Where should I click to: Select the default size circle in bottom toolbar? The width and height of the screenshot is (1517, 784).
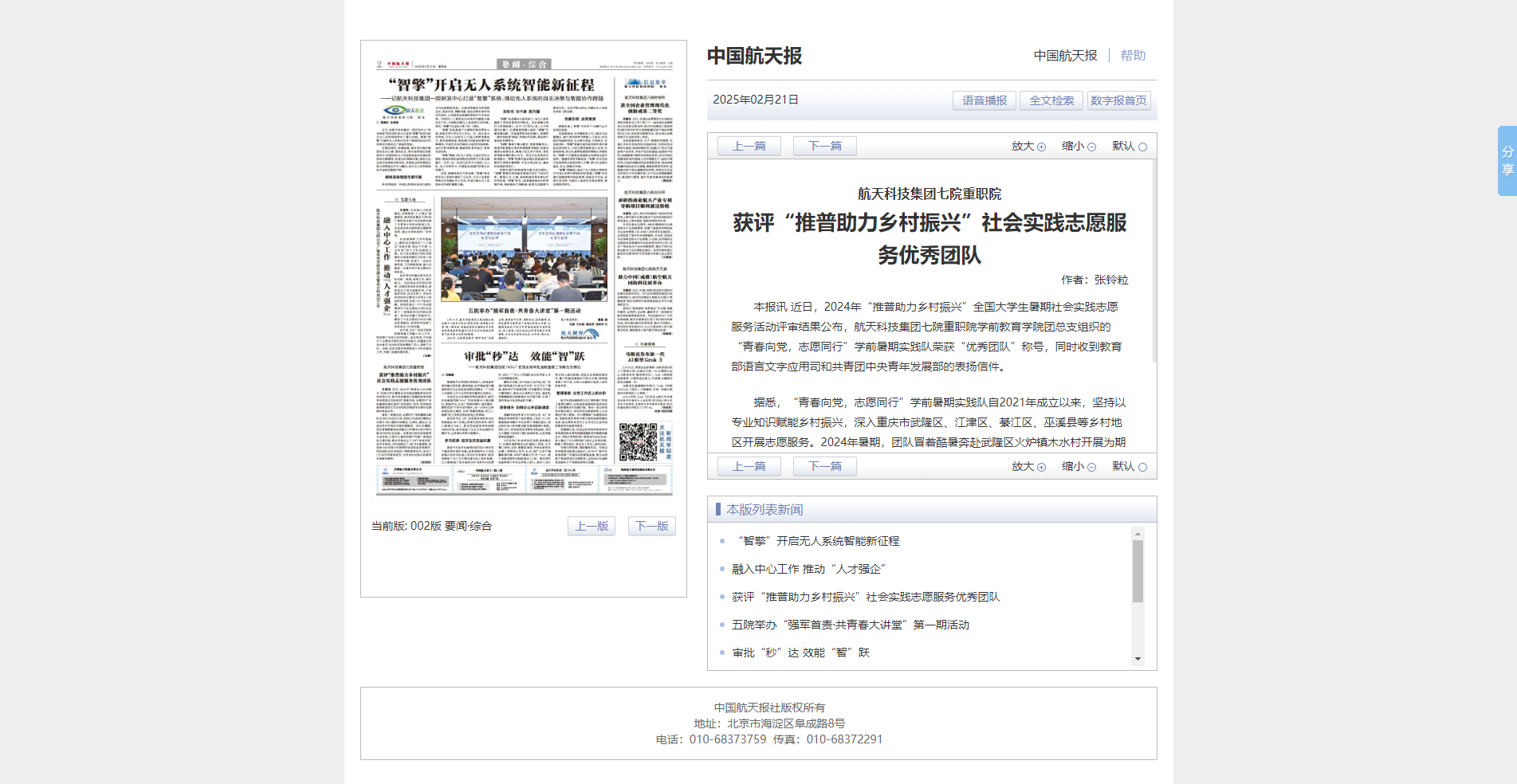tap(1142, 467)
